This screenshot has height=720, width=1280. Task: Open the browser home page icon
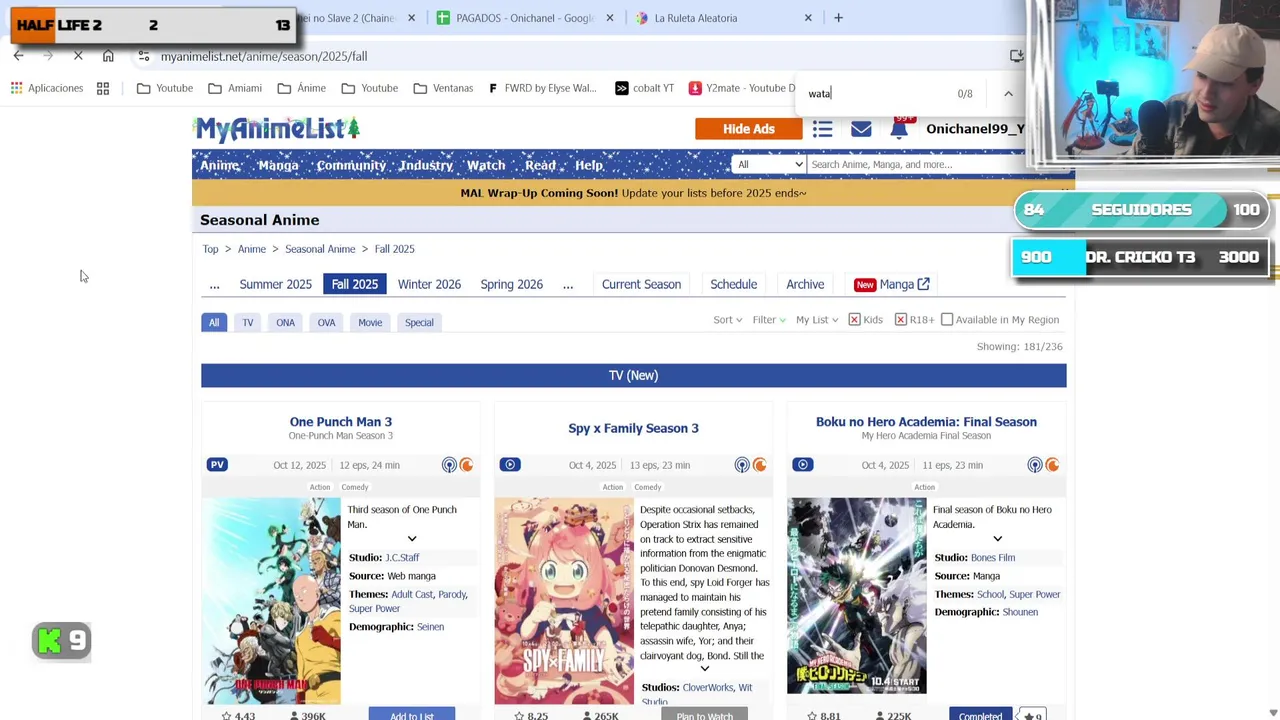pyautogui.click(x=108, y=56)
